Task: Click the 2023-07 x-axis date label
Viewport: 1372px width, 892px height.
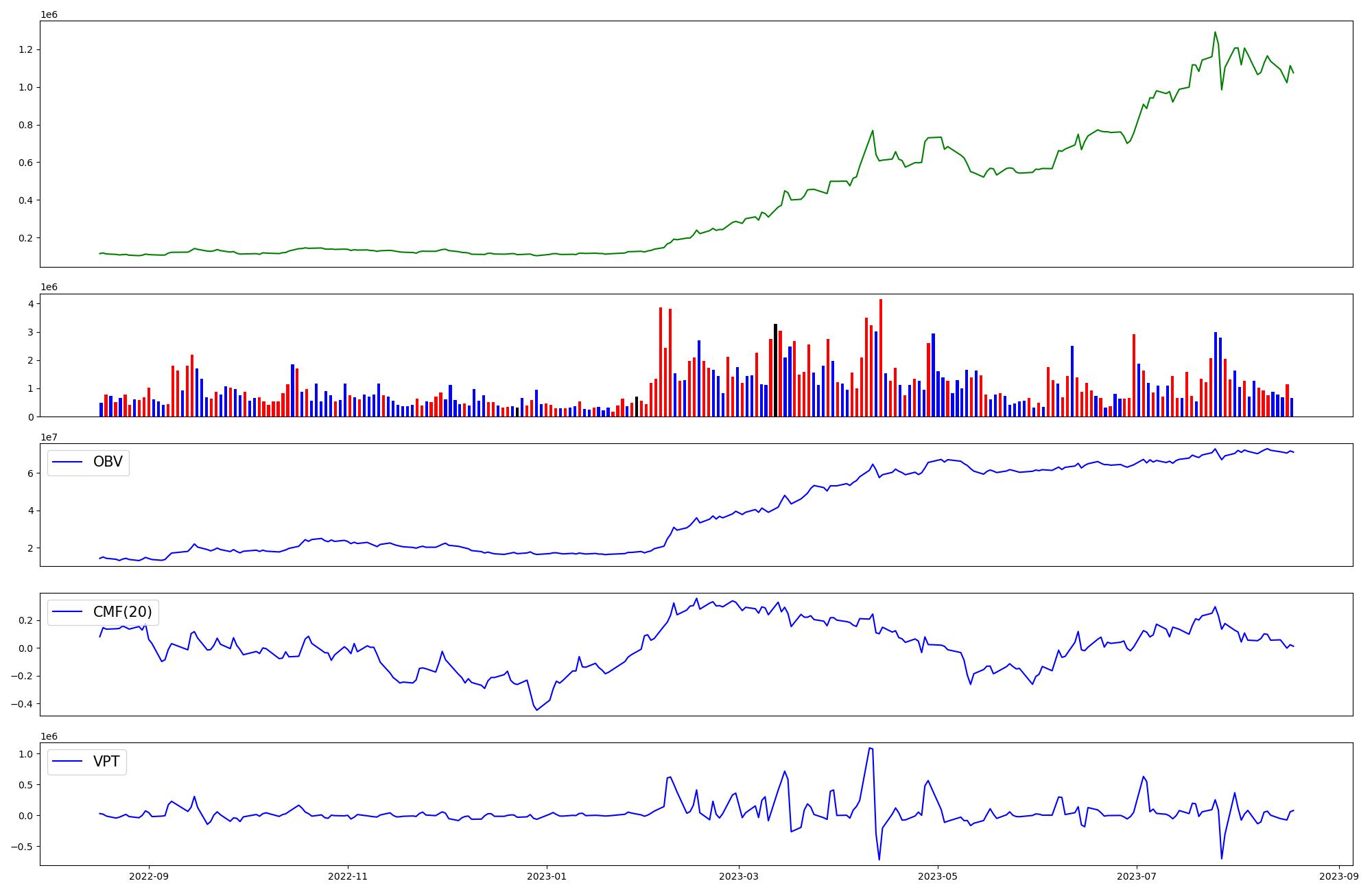Action: click(1137, 876)
